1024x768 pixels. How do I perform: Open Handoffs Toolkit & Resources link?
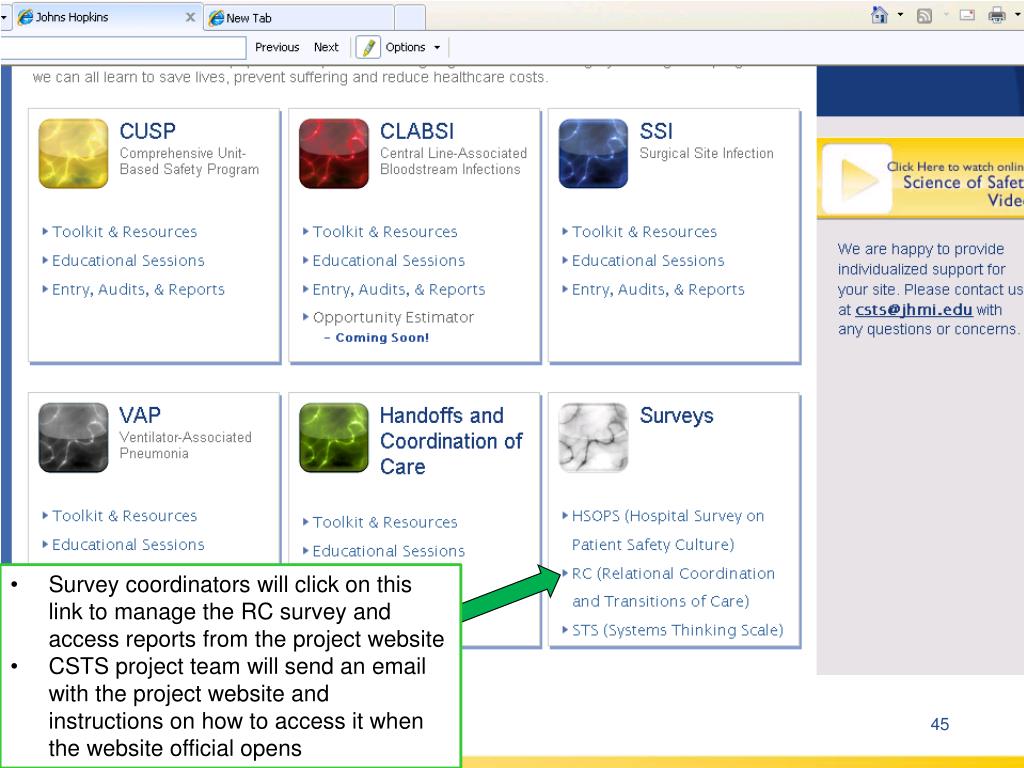385,522
